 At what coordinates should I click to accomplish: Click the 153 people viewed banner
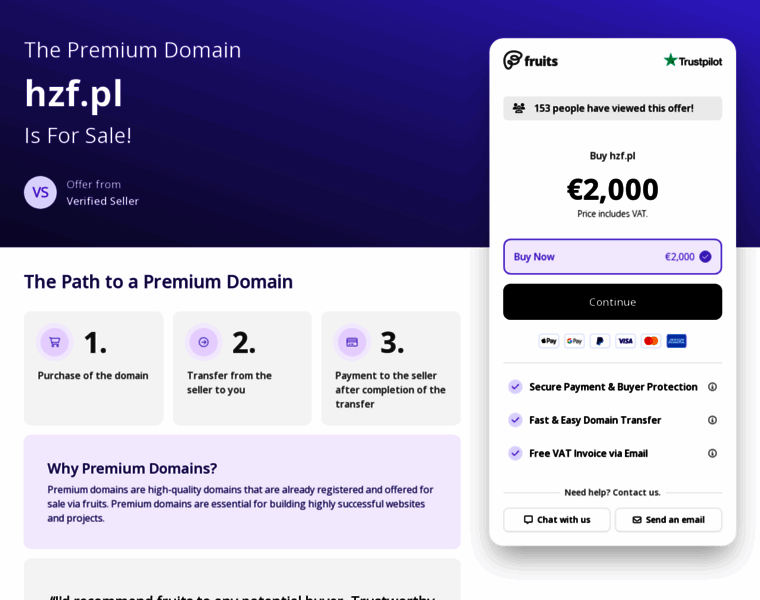click(x=613, y=108)
